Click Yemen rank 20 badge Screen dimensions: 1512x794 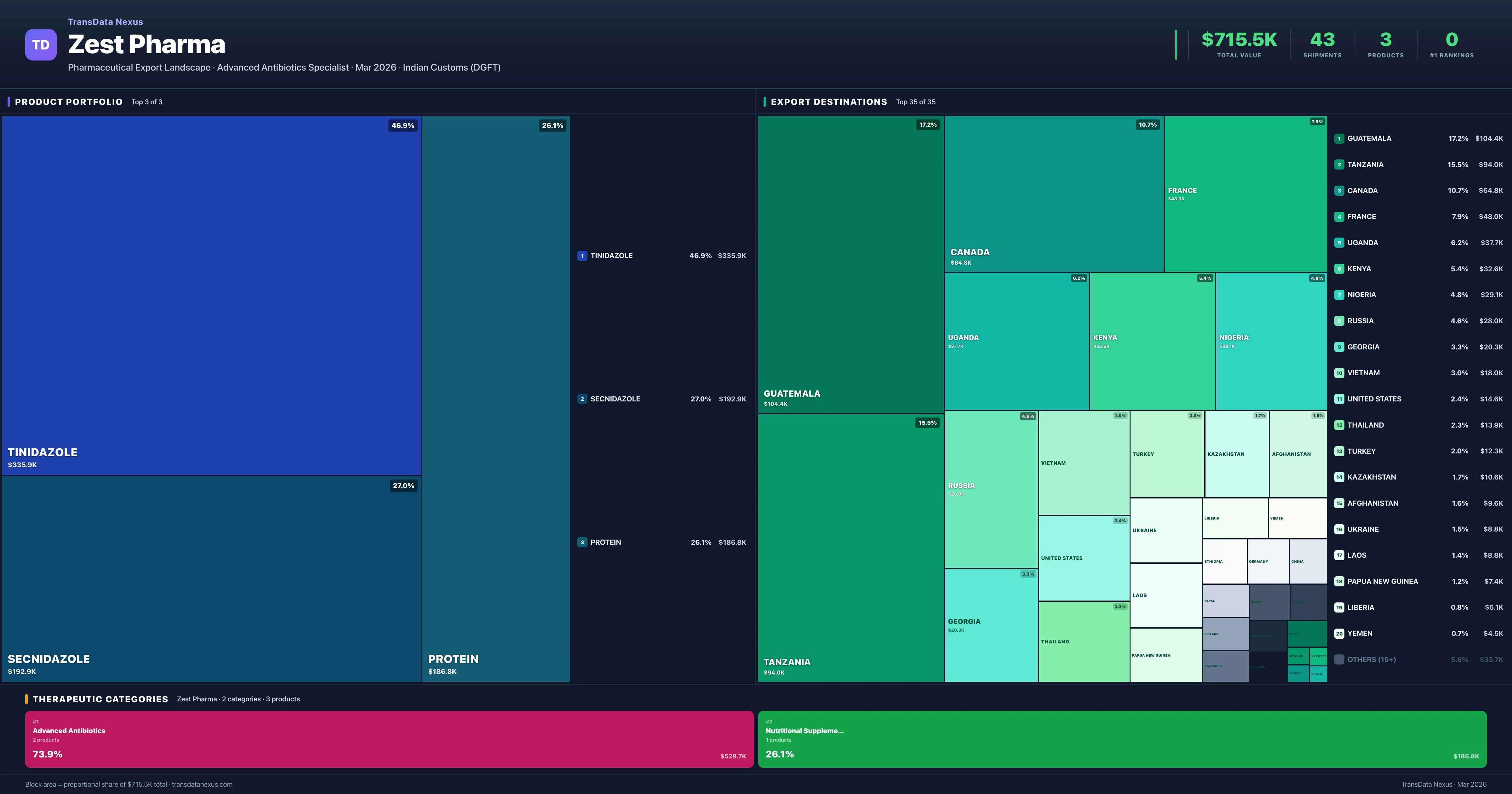[x=1339, y=633]
